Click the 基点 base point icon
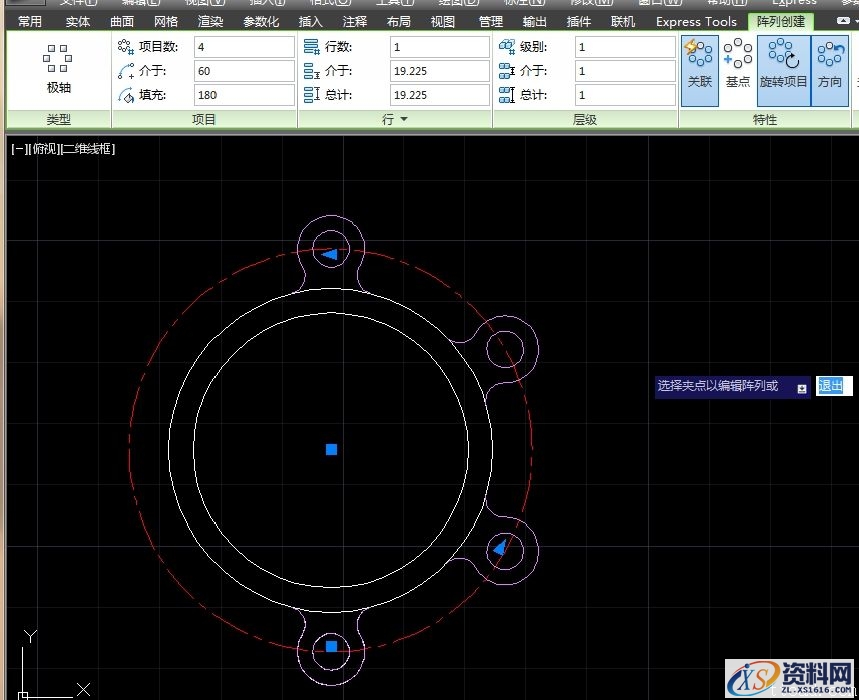This screenshot has width=859, height=700. (x=737, y=64)
